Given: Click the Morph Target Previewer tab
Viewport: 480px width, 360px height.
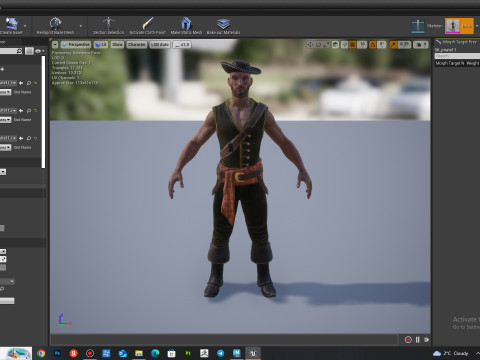Looking at the screenshot, I should coord(457,42).
